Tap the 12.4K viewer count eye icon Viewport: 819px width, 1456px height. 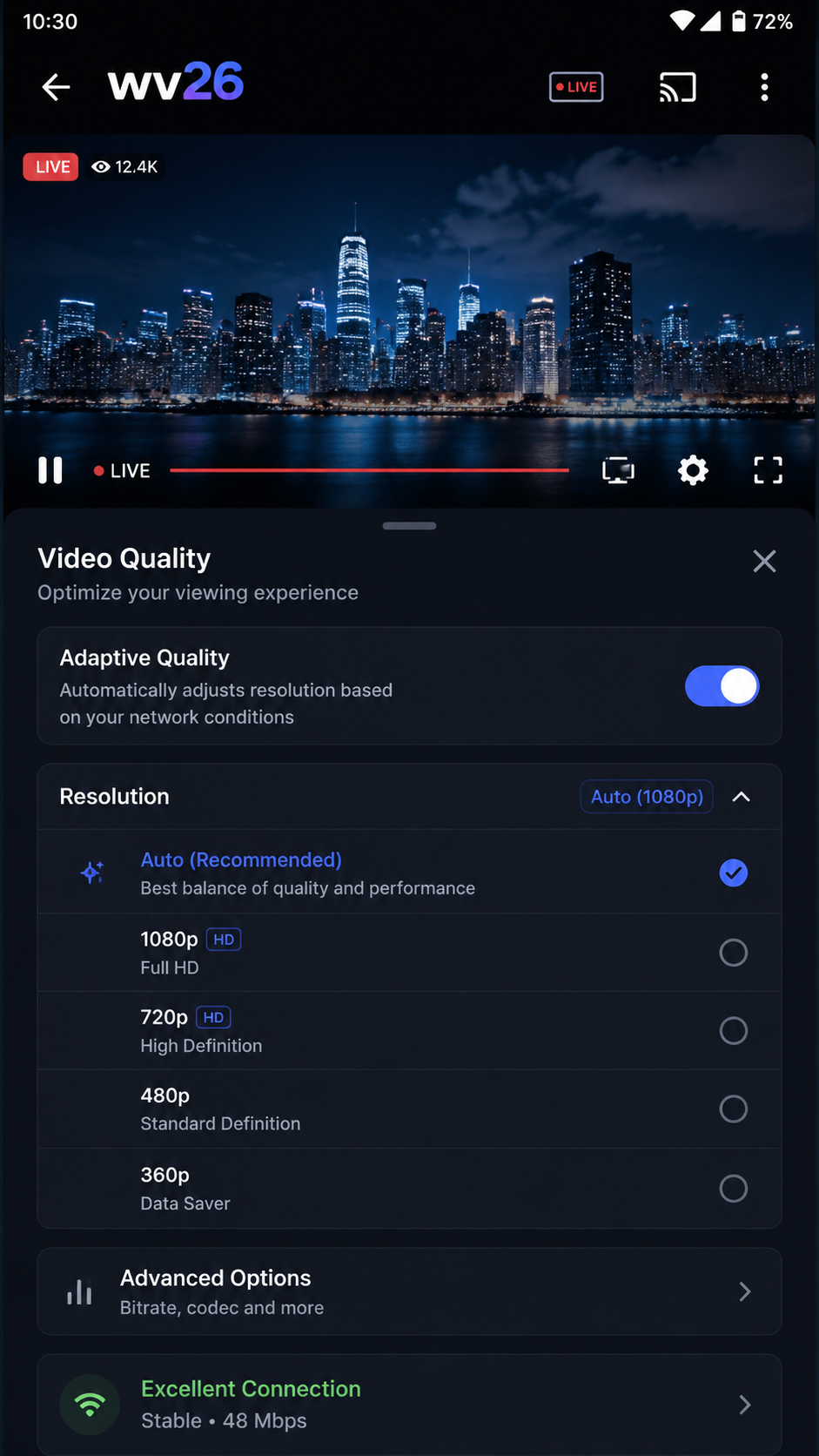click(x=101, y=166)
